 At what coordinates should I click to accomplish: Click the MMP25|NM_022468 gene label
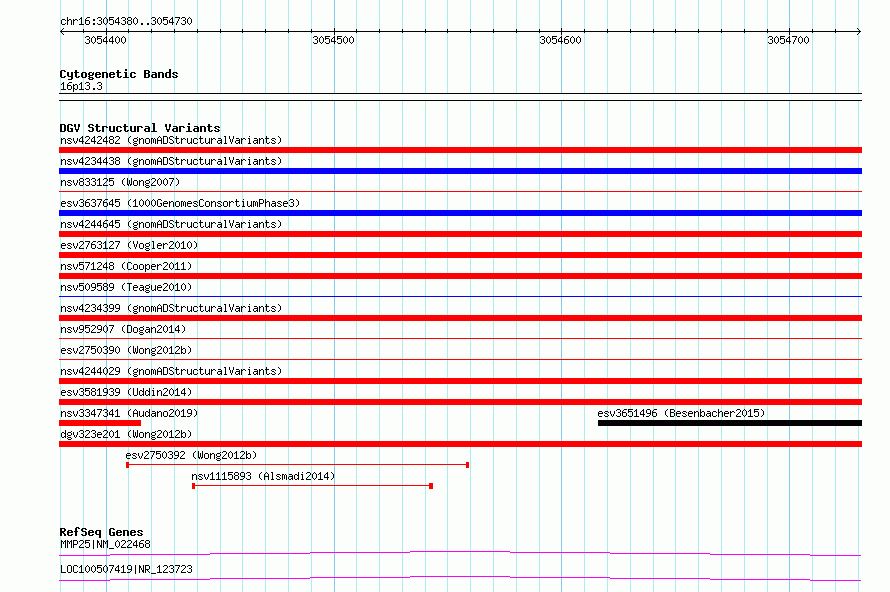[x=105, y=544]
